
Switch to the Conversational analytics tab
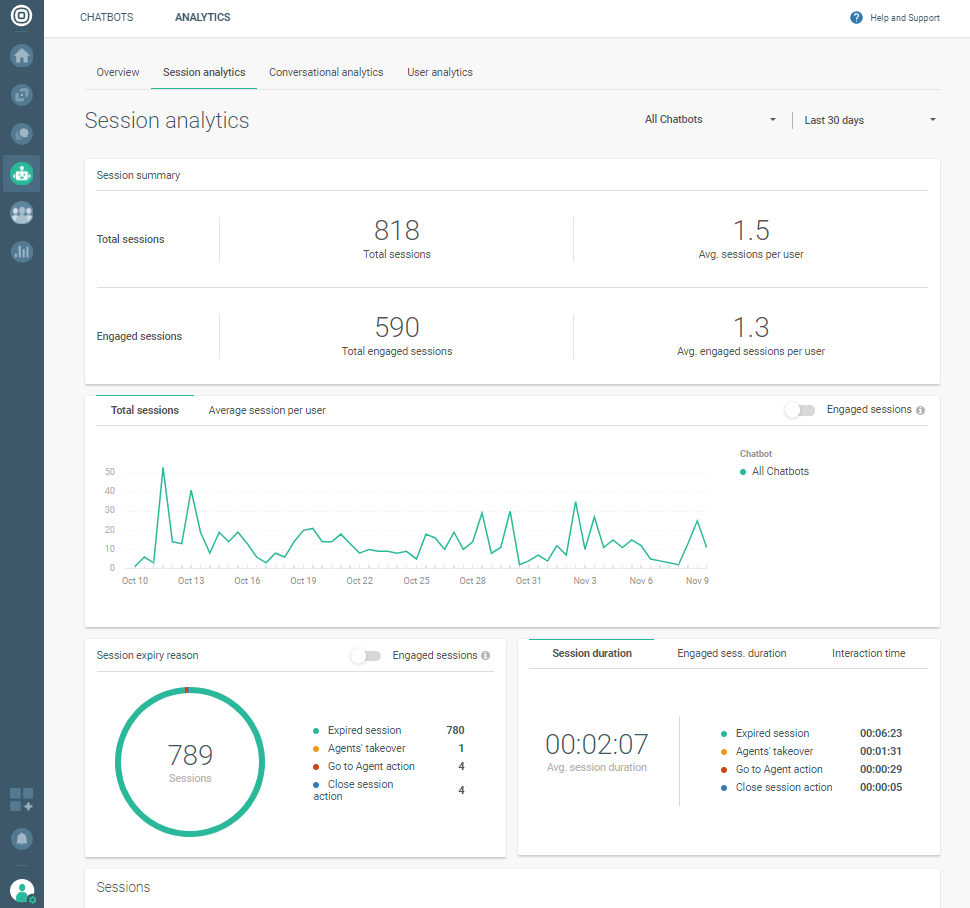click(x=325, y=72)
